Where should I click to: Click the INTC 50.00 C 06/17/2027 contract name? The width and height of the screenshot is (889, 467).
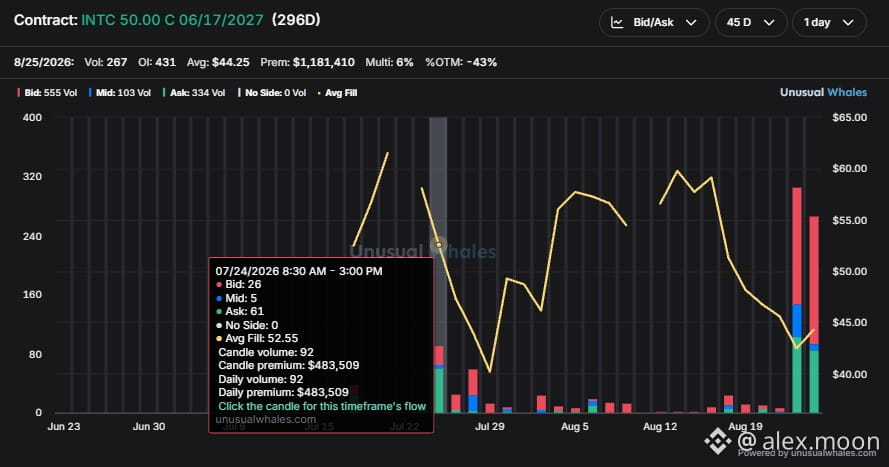click(172, 20)
